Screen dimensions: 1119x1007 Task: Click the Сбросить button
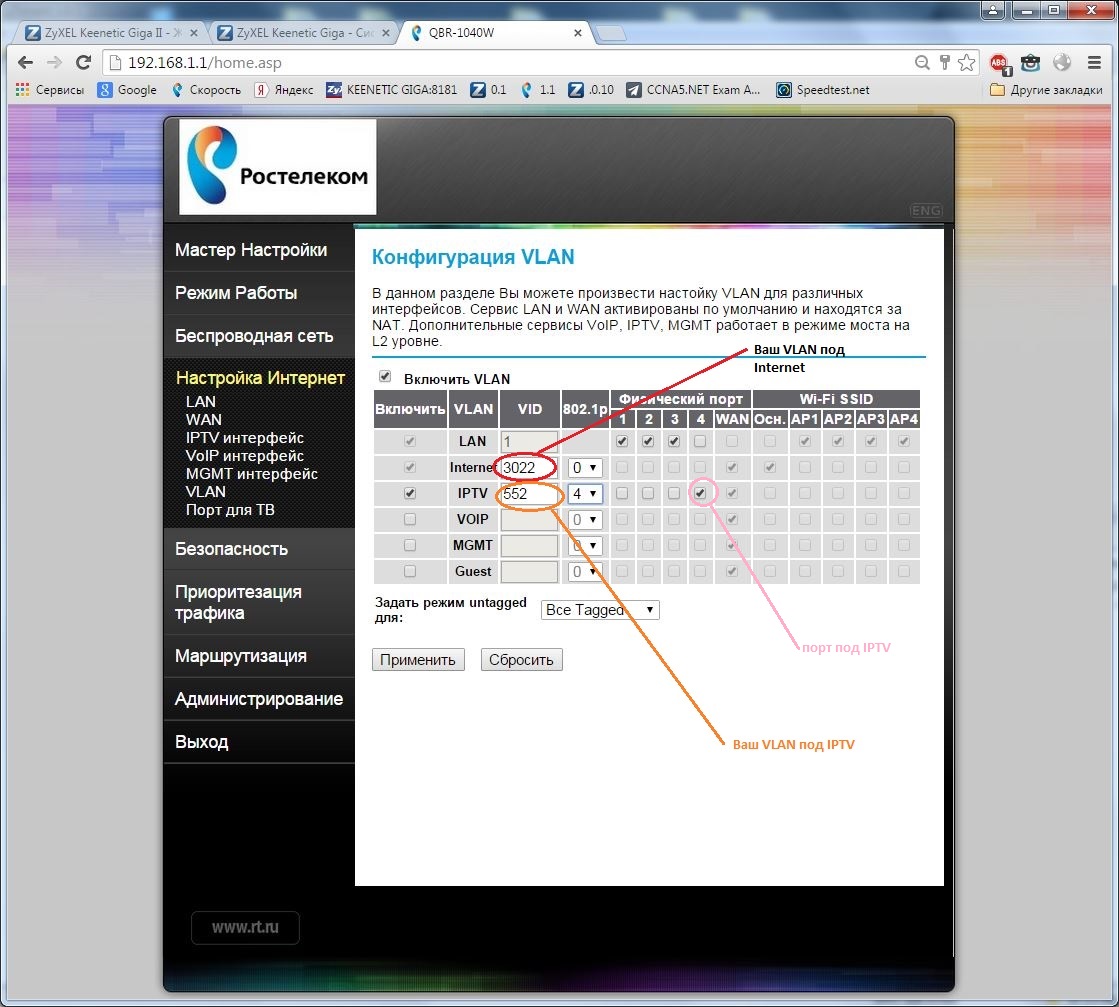(522, 659)
